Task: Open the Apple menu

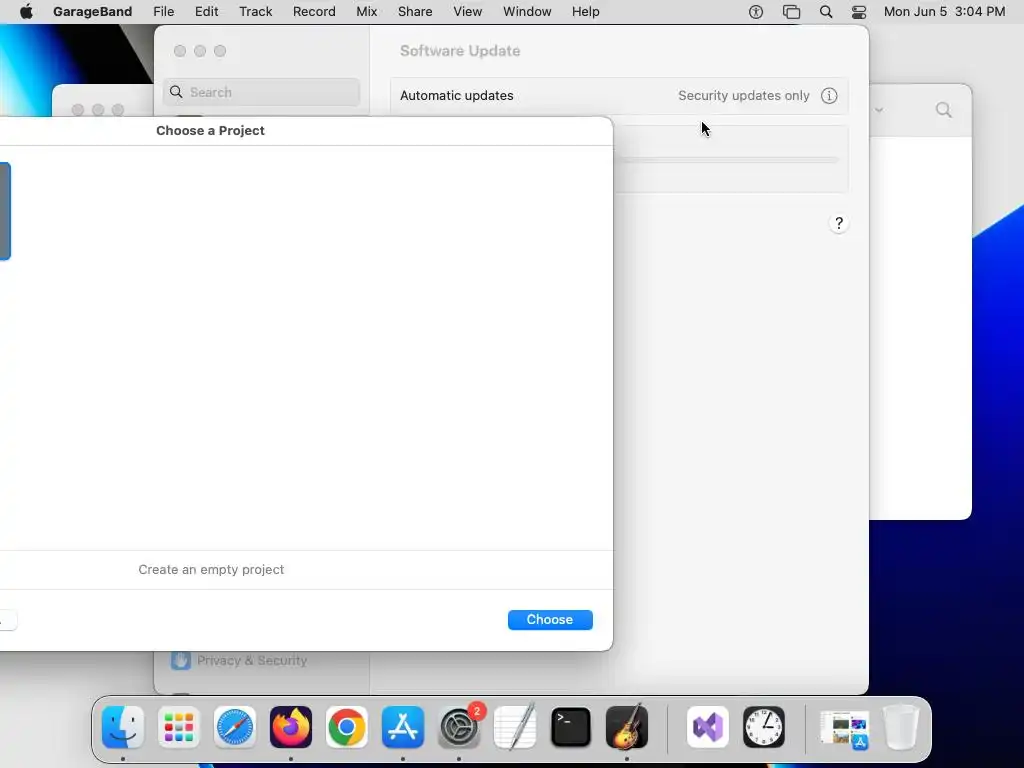Action: pyautogui.click(x=26, y=11)
